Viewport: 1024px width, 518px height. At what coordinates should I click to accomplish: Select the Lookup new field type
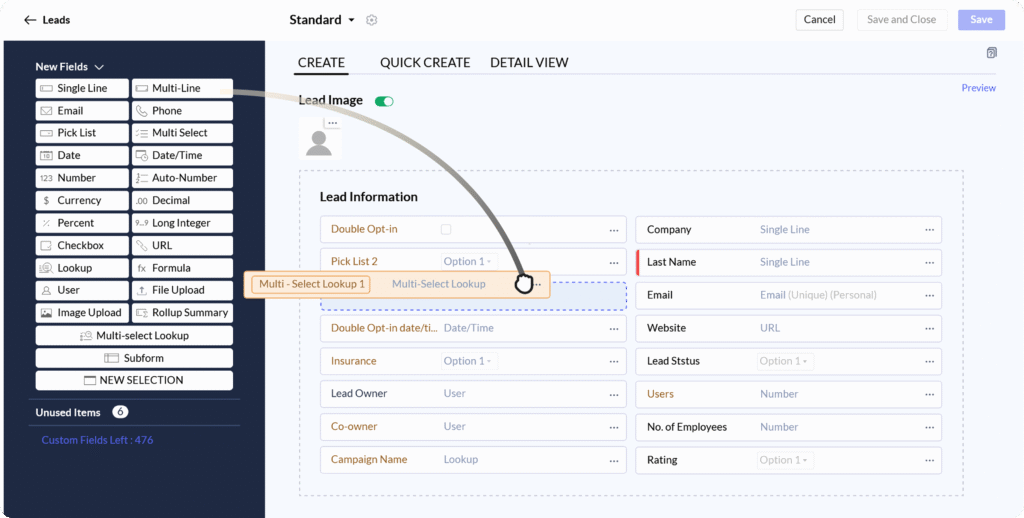(x=82, y=268)
